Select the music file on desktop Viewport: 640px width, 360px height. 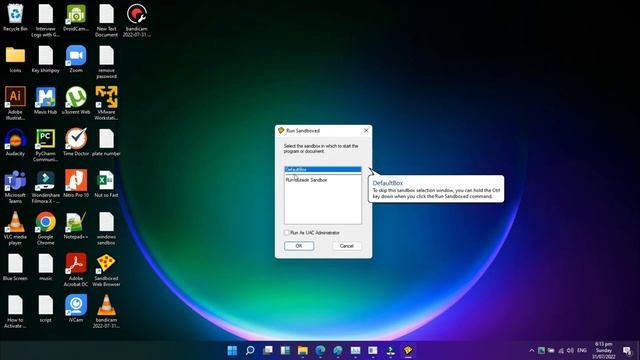[45, 267]
